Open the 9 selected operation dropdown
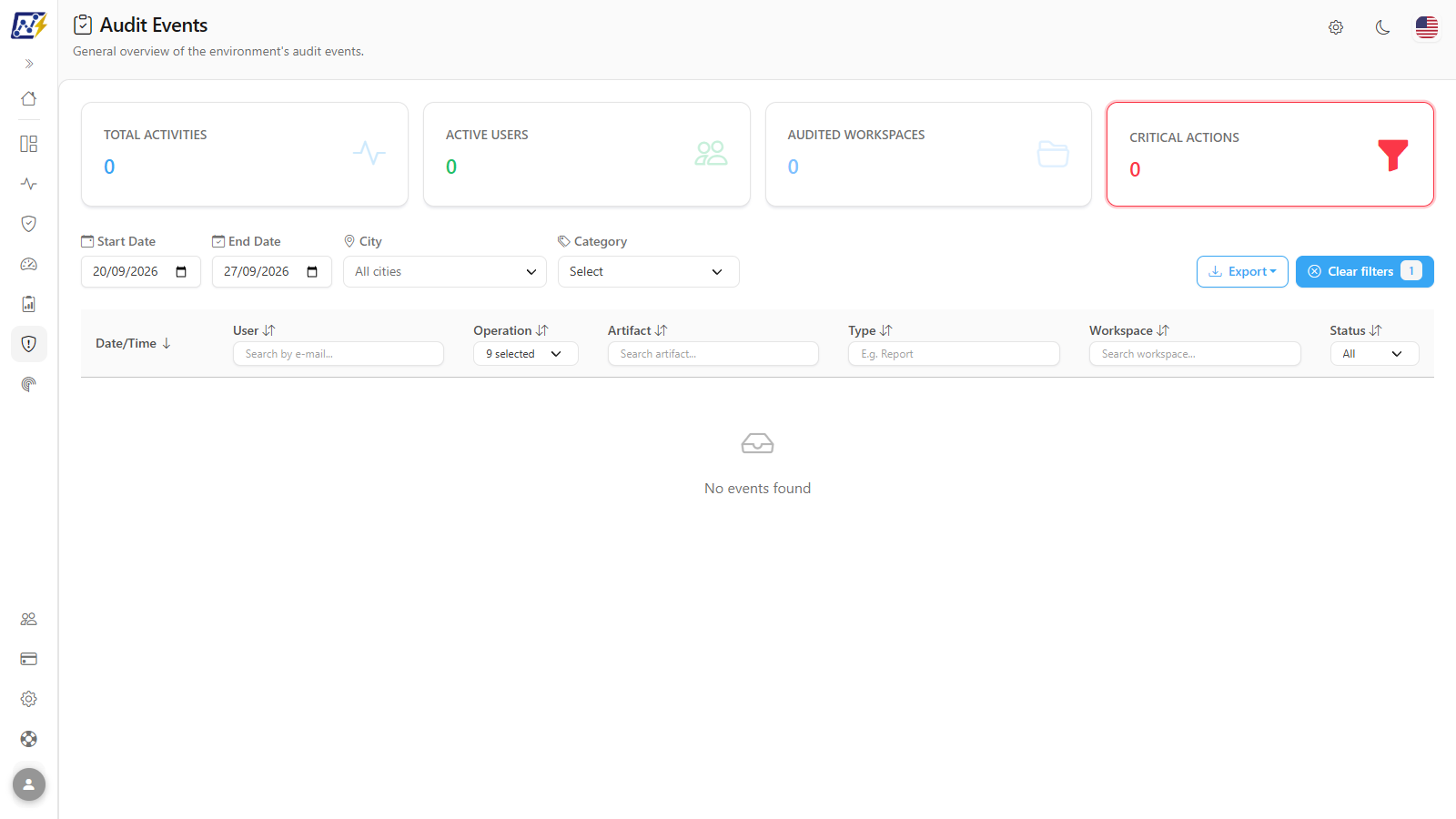The height and width of the screenshot is (819, 1456). click(x=526, y=354)
